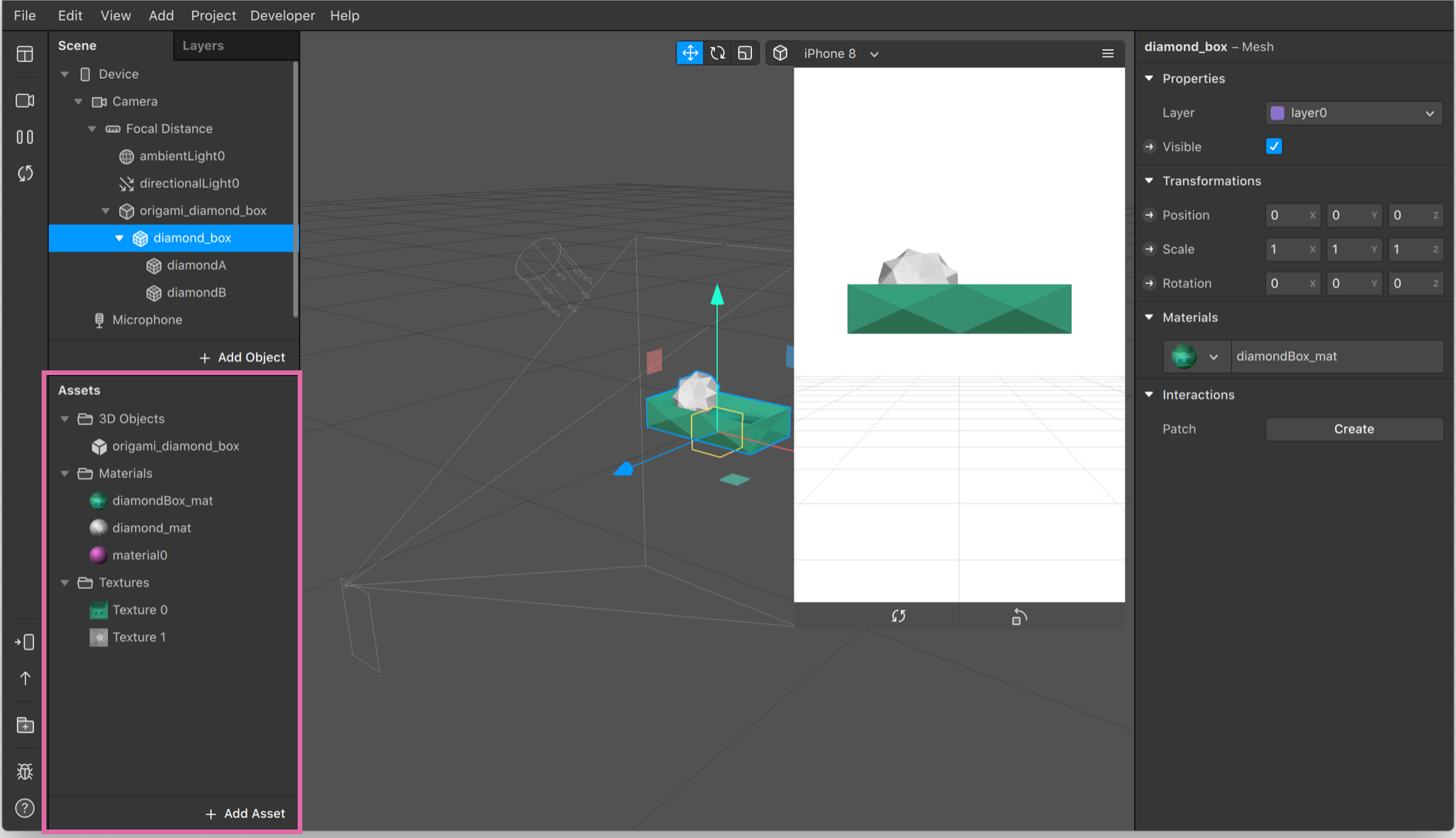The width and height of the screenshot is (1456, 838).
Task: Open help via the question mark icon
Action: [25, 808]
